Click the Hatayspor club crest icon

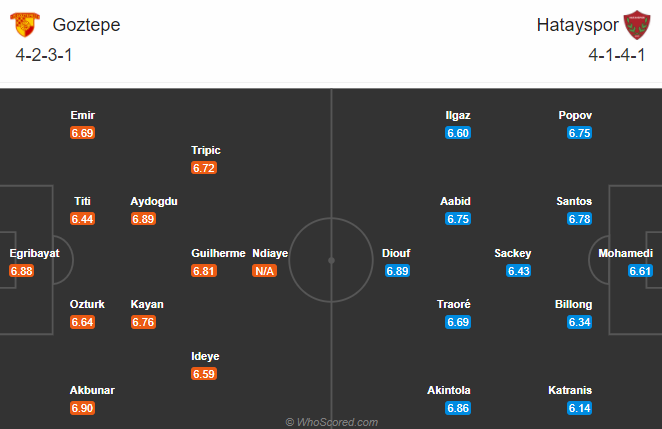(637, 25)
